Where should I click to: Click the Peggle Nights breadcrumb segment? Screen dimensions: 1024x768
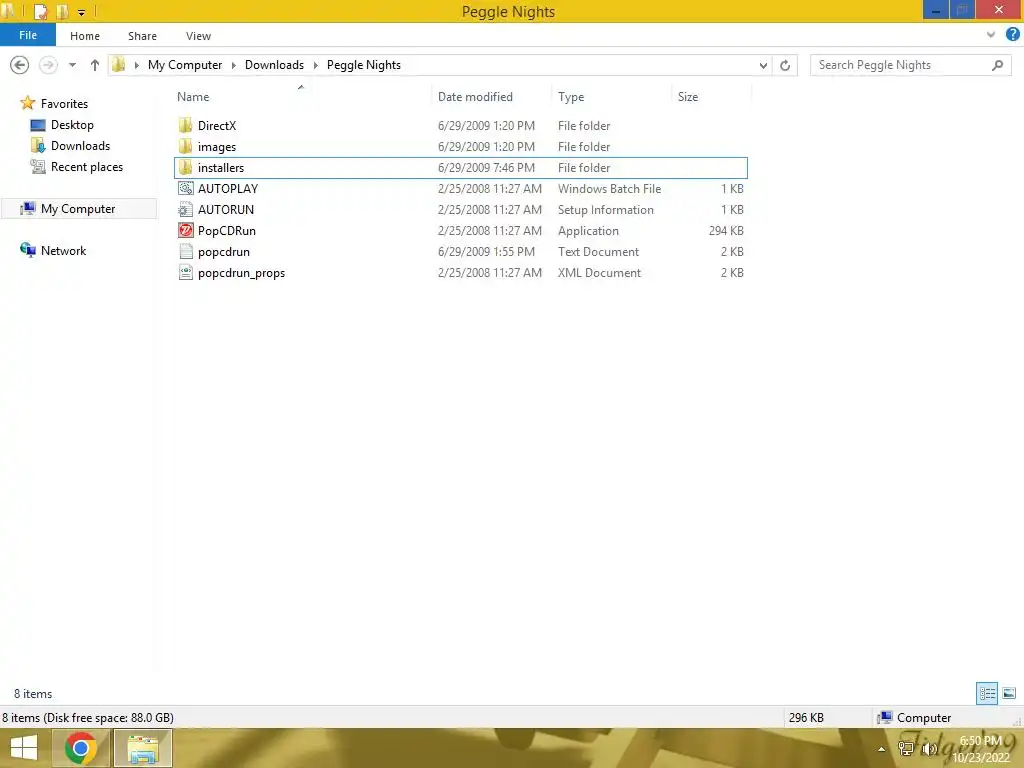point(364,65)
